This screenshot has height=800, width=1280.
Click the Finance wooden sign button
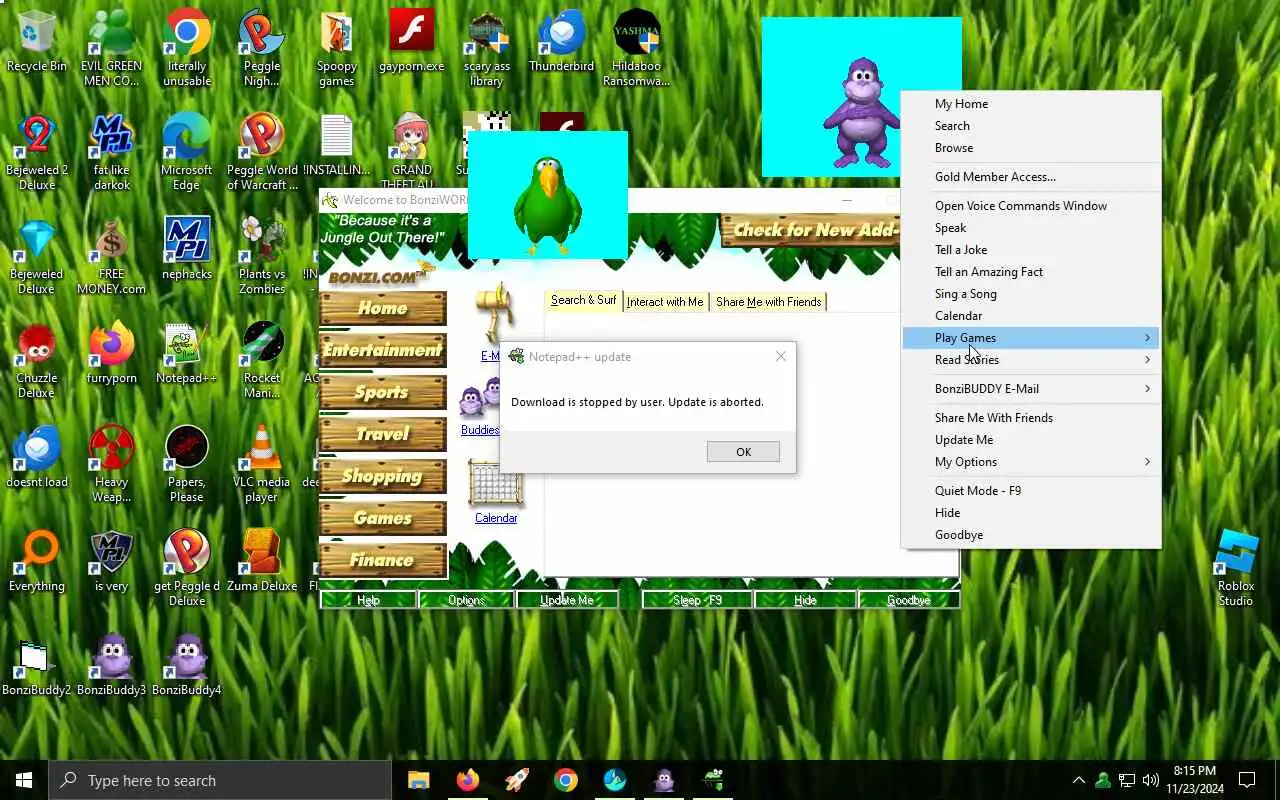tap(382, 561)
